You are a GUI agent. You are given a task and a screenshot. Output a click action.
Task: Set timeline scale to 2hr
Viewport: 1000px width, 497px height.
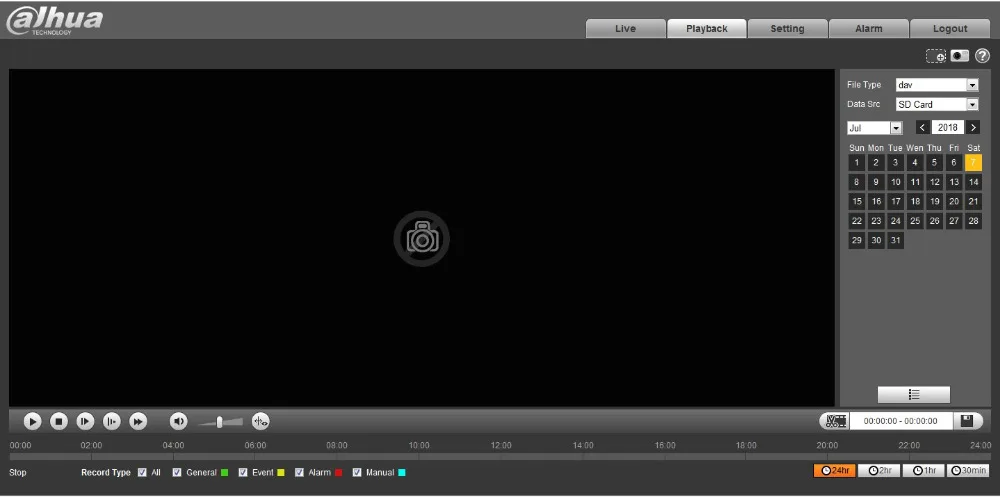879,471
